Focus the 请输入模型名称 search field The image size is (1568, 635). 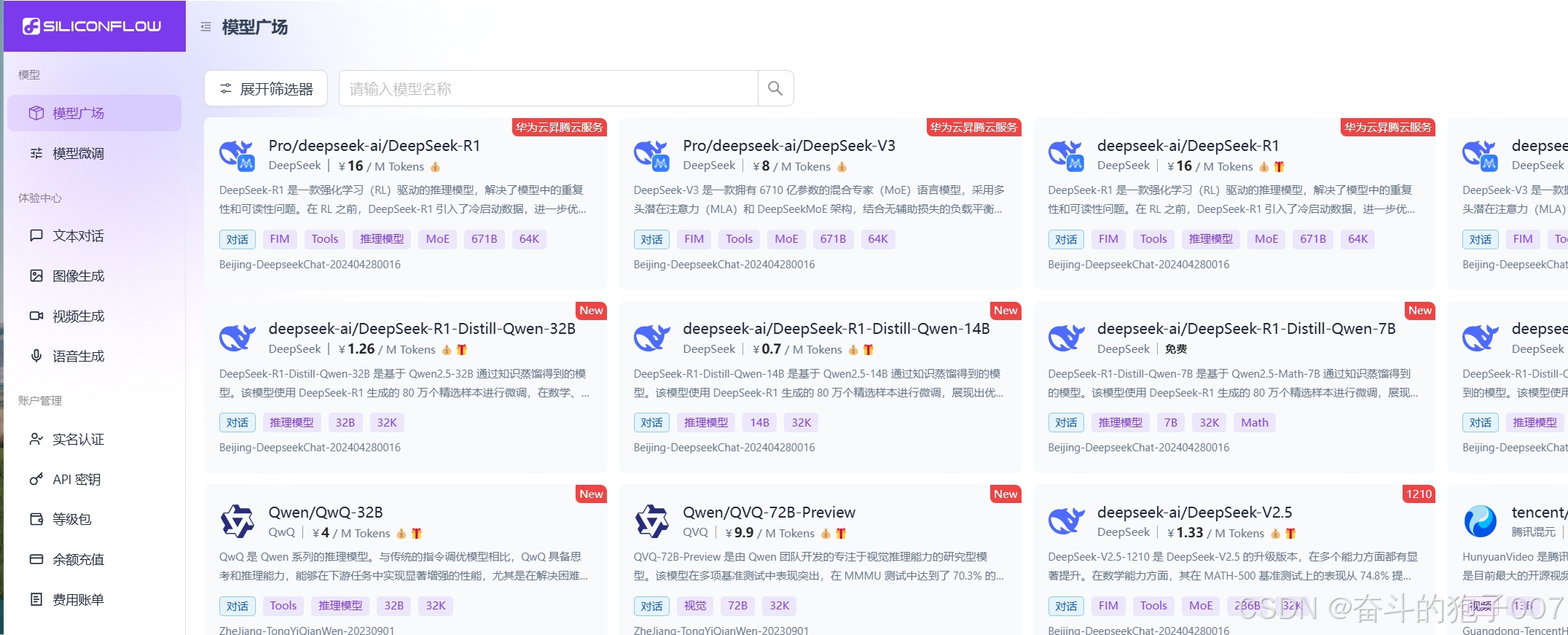[549, 88]
